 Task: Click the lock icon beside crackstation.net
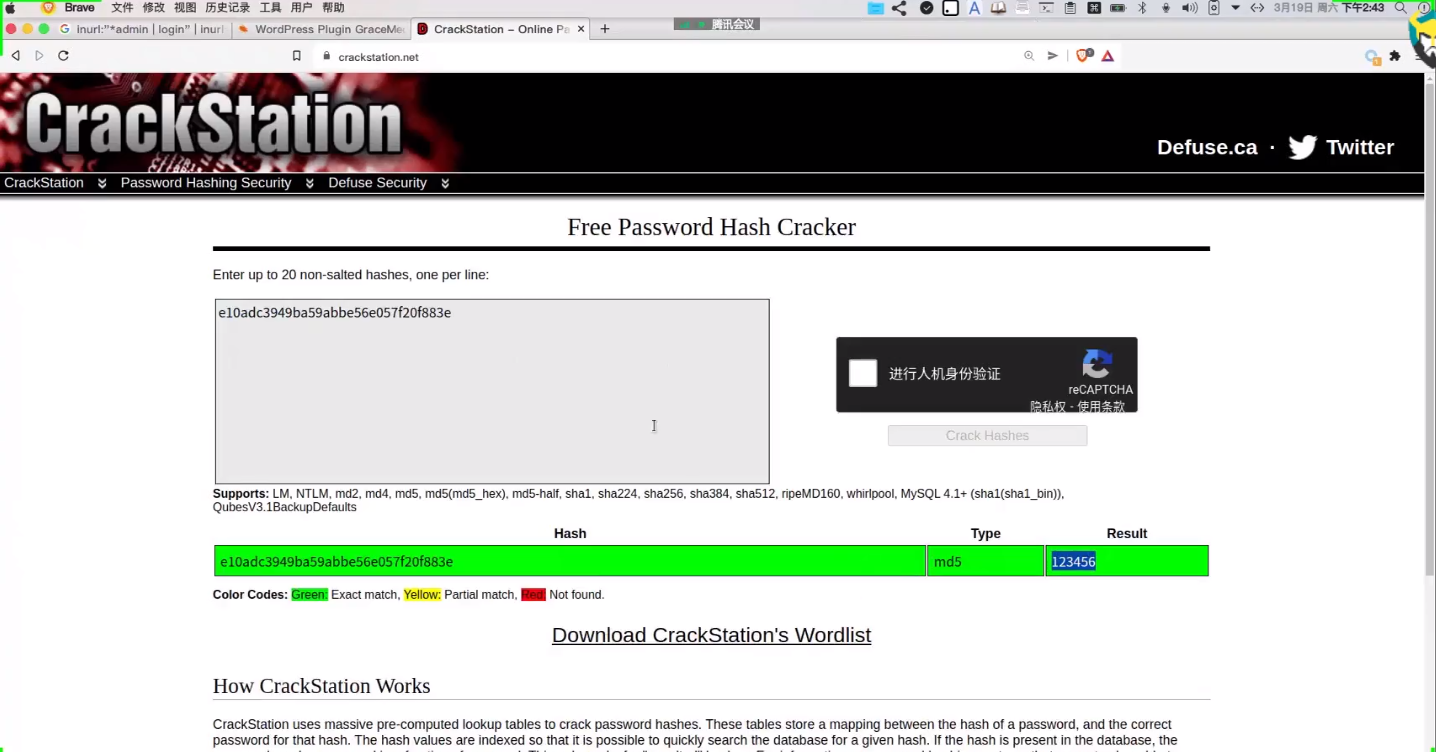pos(326,57)
